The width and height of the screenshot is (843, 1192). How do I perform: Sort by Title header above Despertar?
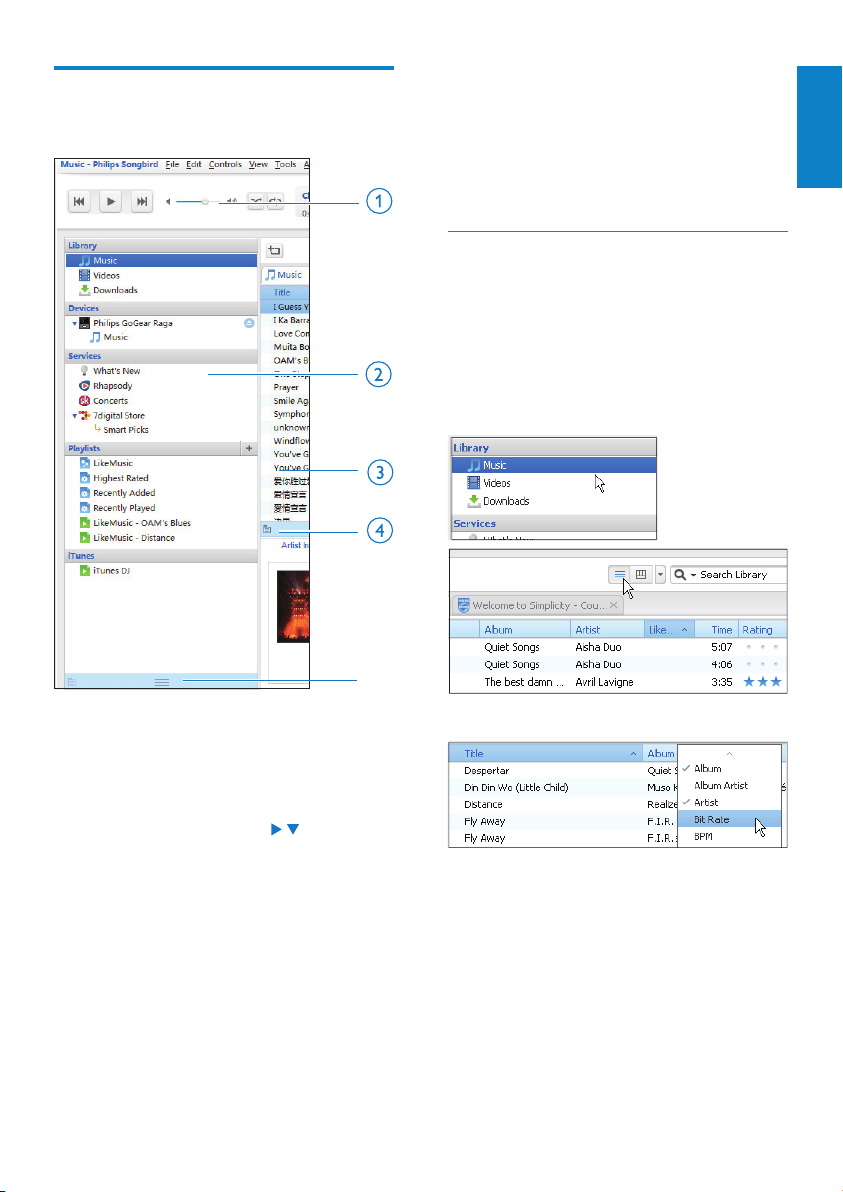(x=546, y=753)
